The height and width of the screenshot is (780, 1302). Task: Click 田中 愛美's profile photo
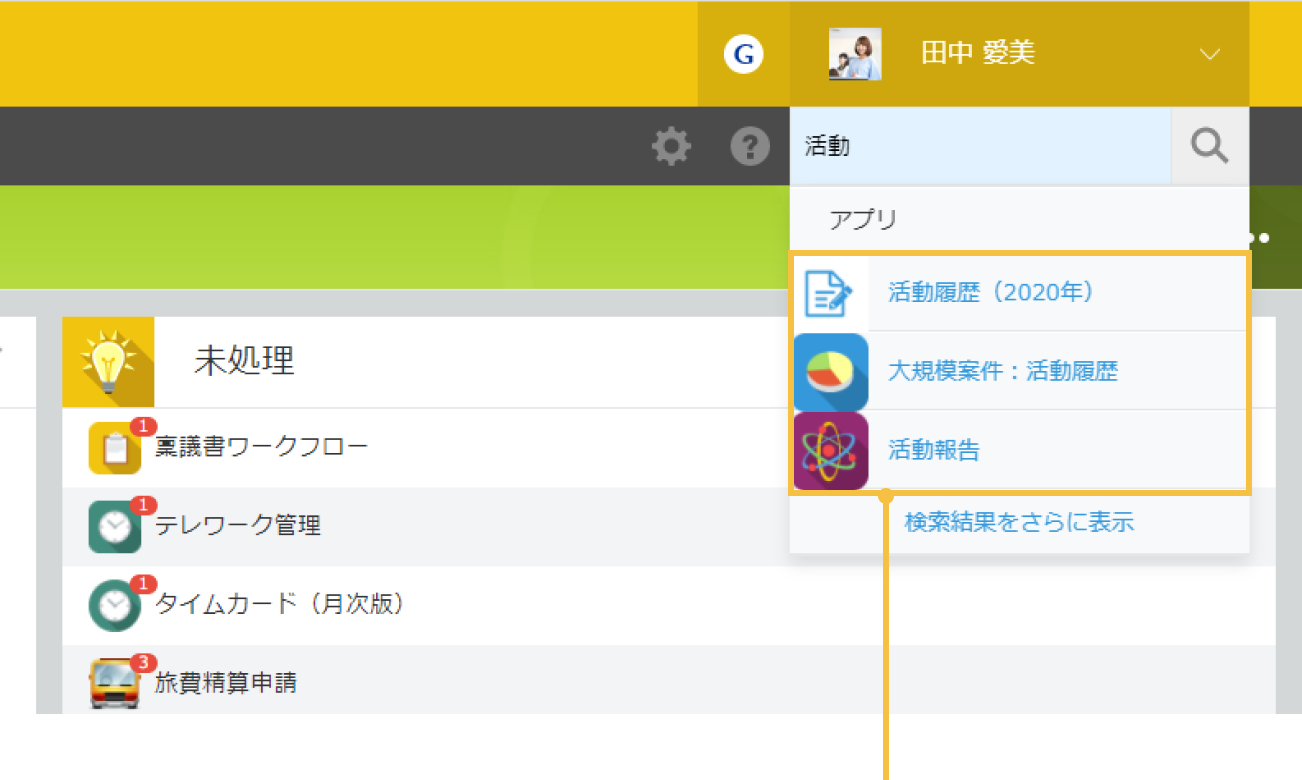point(855,53)
